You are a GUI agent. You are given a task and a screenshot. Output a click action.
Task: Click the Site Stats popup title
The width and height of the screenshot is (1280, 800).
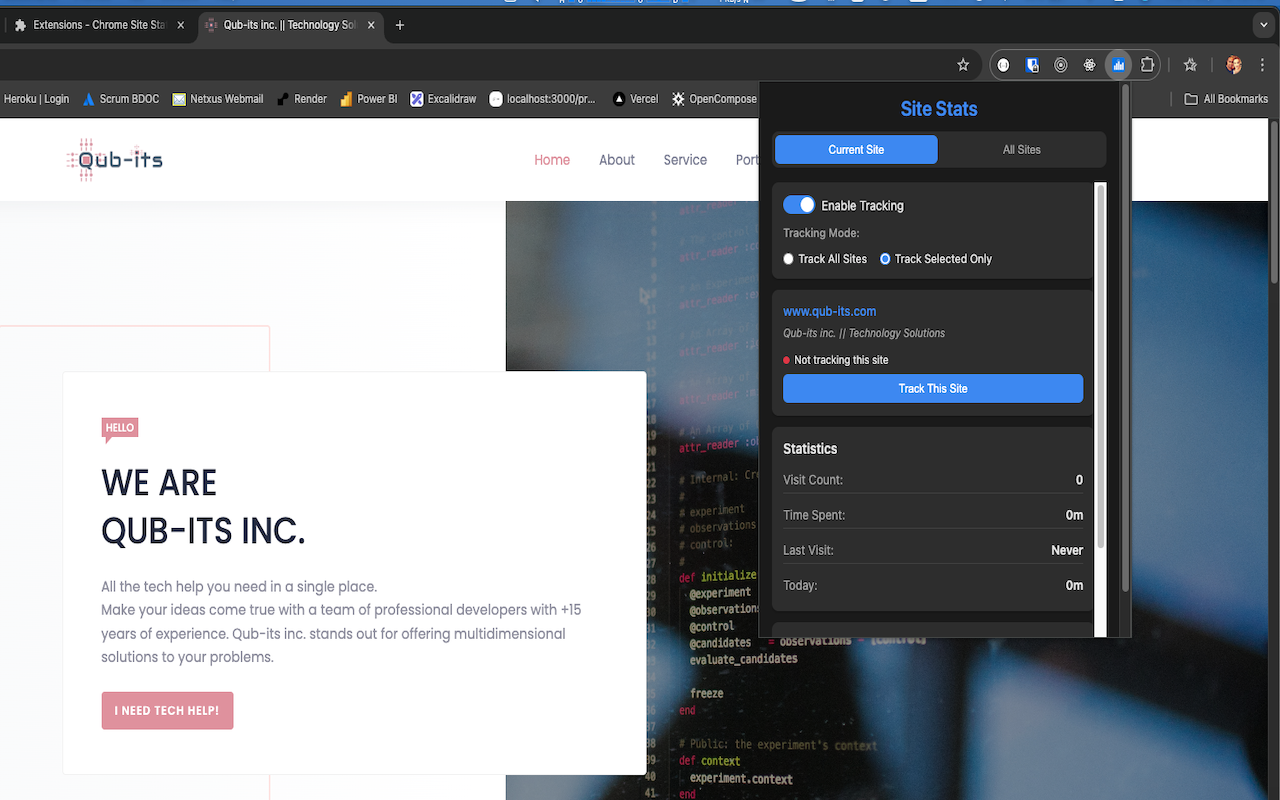pyautogui.click(x=939, y=109)
